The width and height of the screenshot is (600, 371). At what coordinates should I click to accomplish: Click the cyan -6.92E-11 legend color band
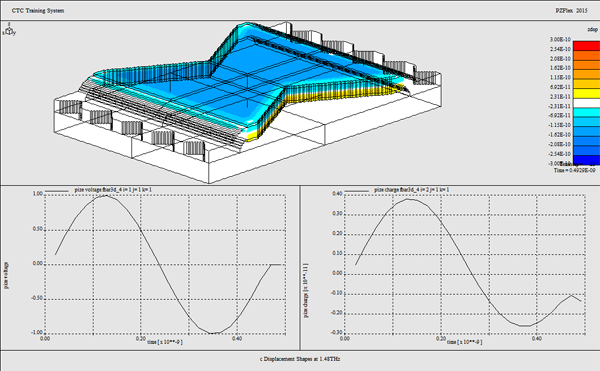(586, 112)
